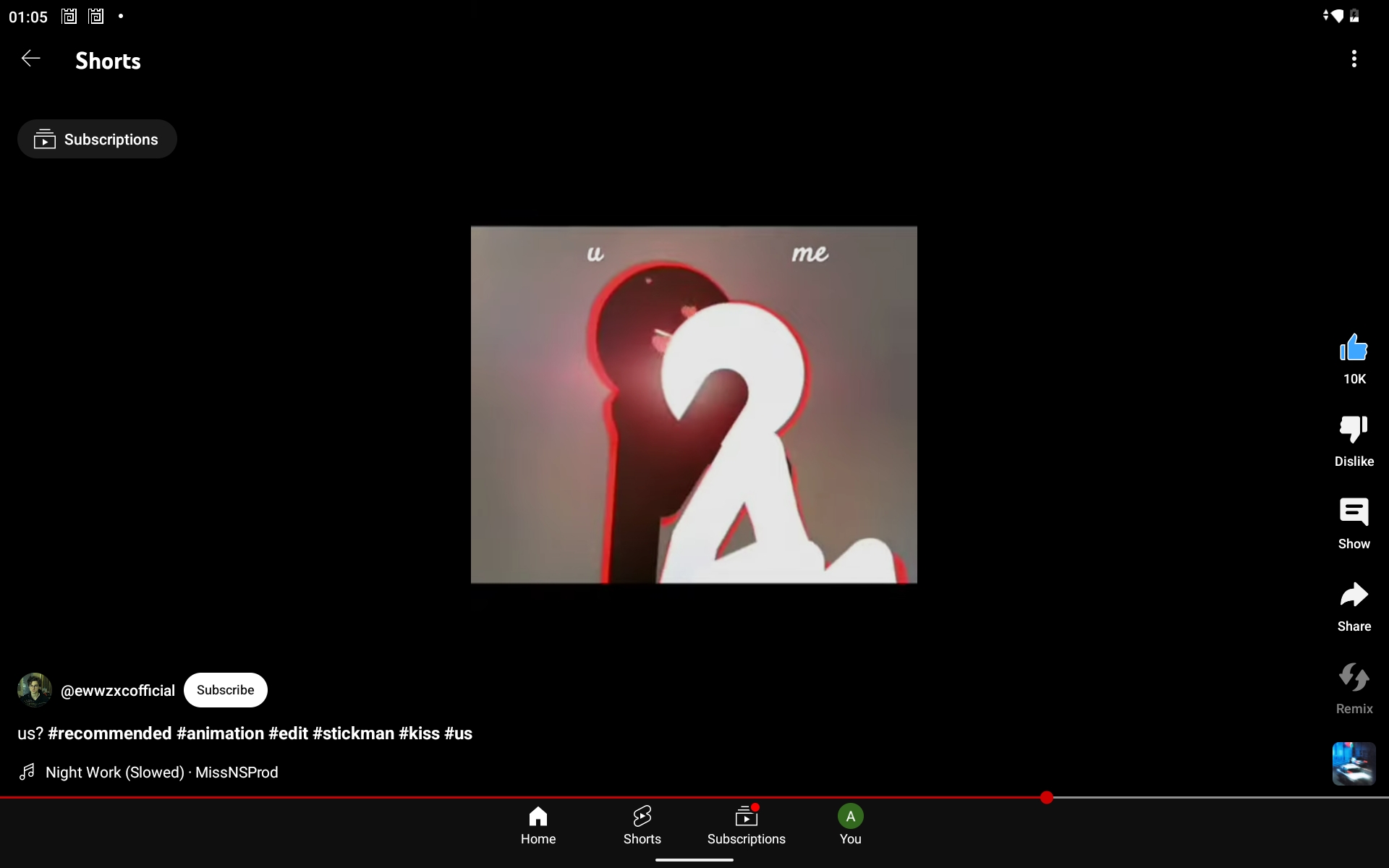Open the @ewwzxcofficial channel avatar

(35, 690)
